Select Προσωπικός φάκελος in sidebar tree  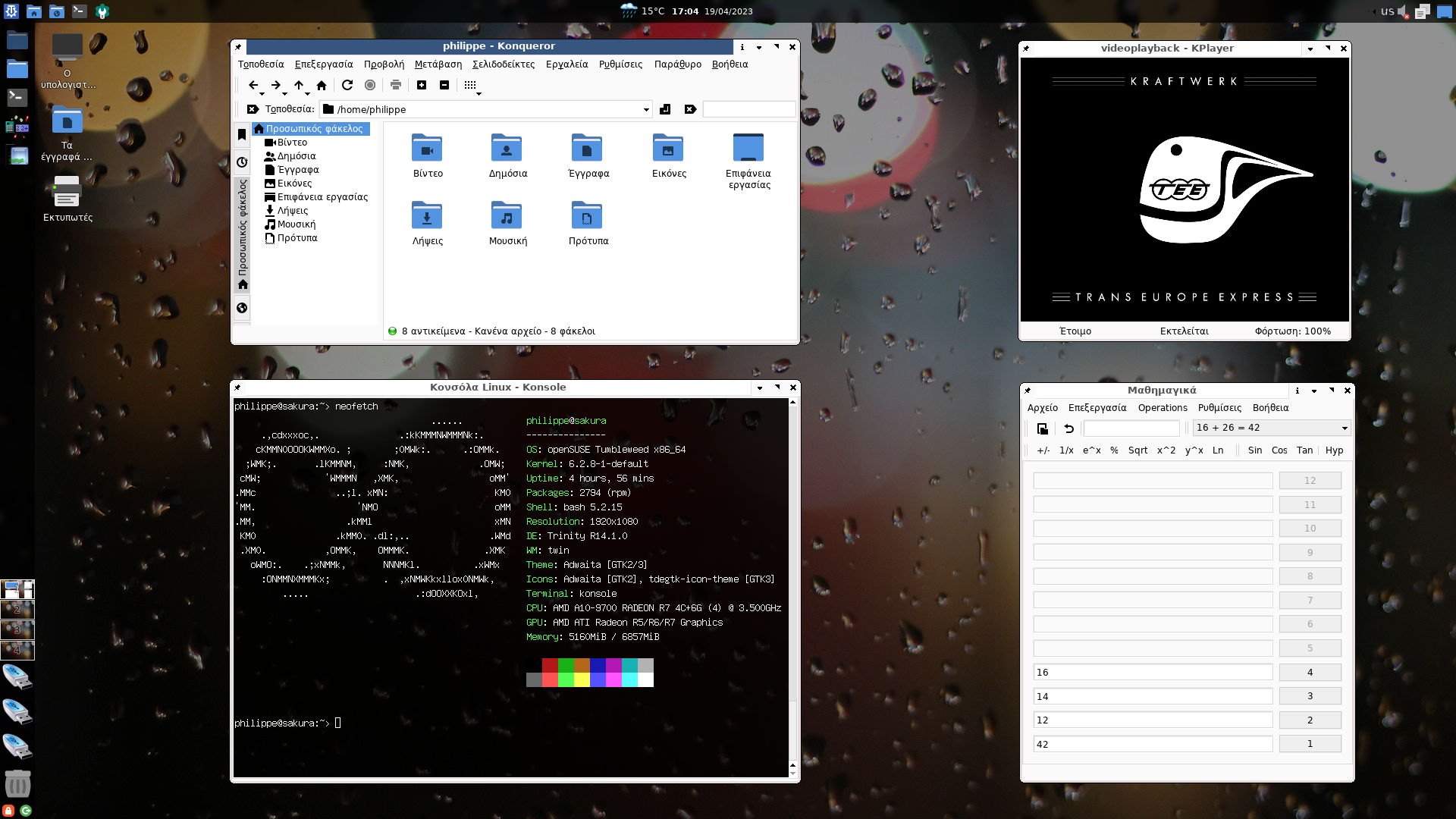[311, 129]
